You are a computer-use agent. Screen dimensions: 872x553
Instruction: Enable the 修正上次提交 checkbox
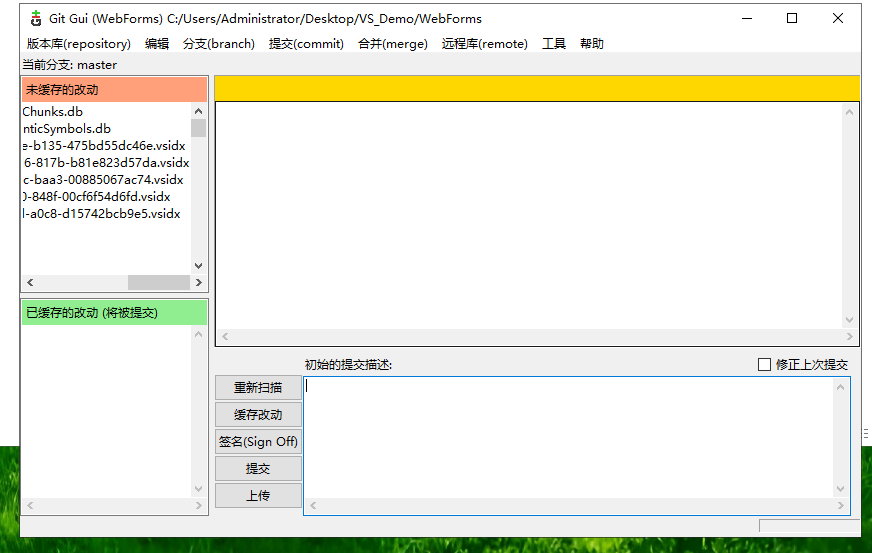(x=764, y=364)
